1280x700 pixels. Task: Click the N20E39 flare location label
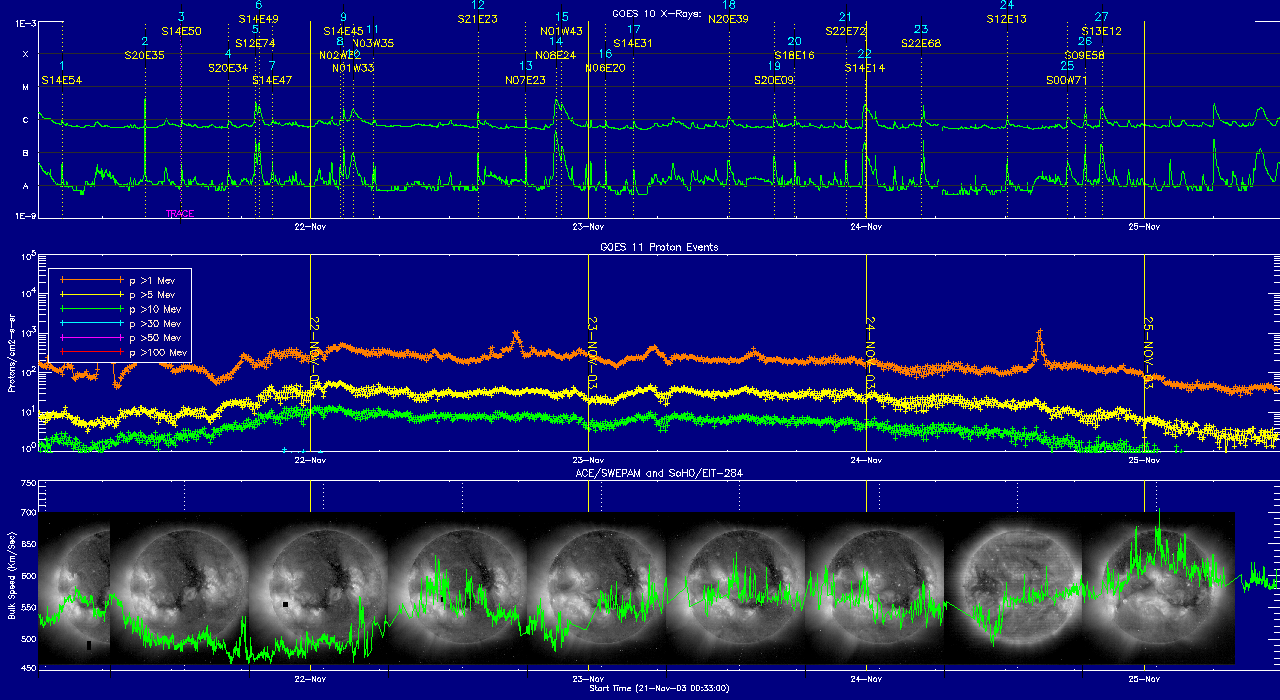[728, 19]
